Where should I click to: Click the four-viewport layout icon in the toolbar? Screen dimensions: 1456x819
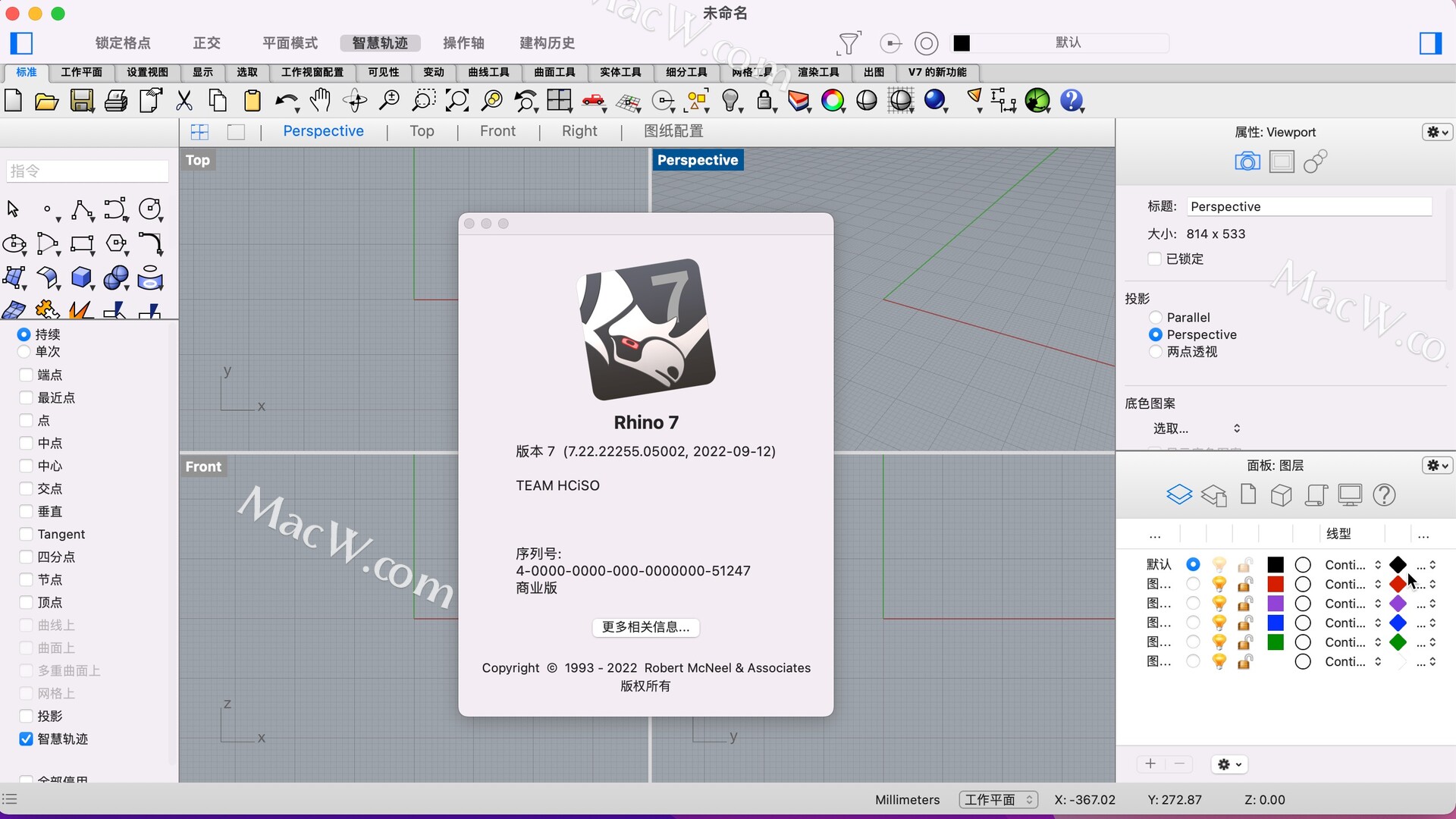click(x=560, y=100)
